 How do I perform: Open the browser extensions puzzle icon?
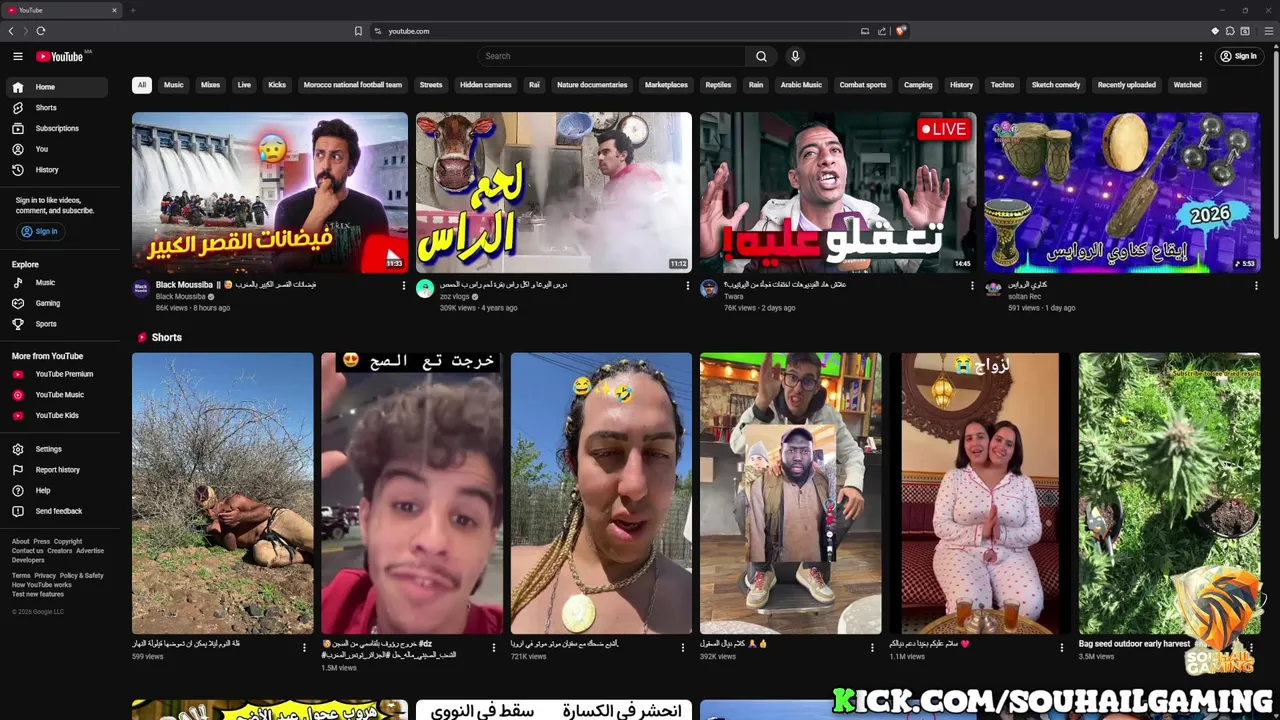click(x=1231, y=31)
